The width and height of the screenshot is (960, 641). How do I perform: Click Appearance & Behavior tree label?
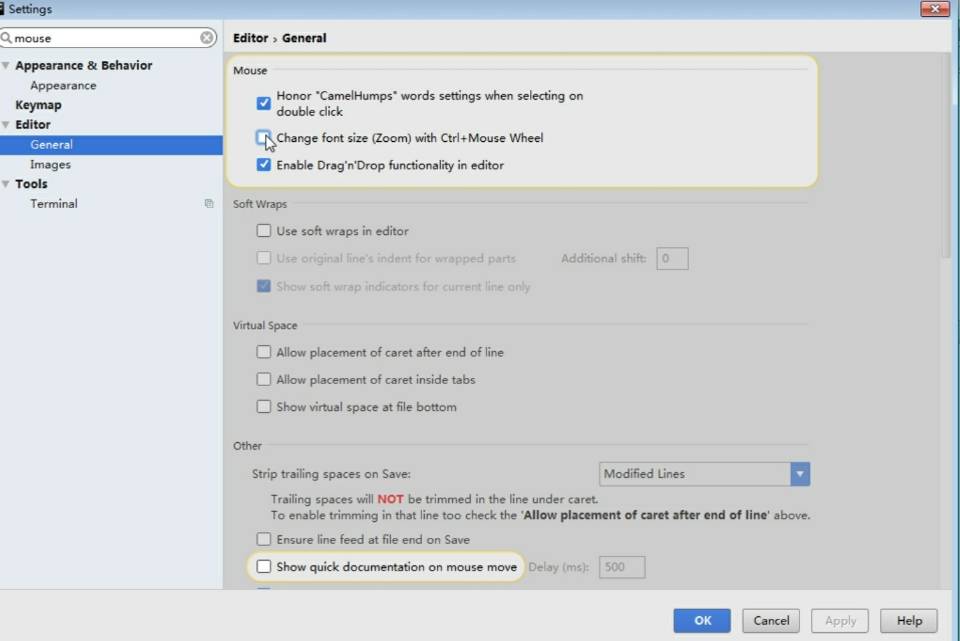coord(84,66)
